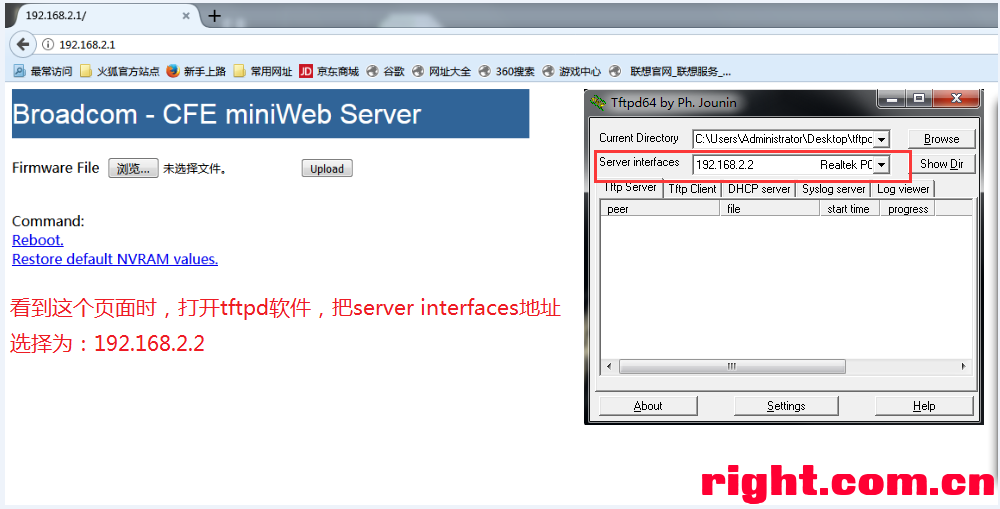Image resolution: width=1000 pixels, height=509 pixels.
Task: Expand Server interfaces dropdown arrow
Action: pyautogui.click(x=881, y=165)
